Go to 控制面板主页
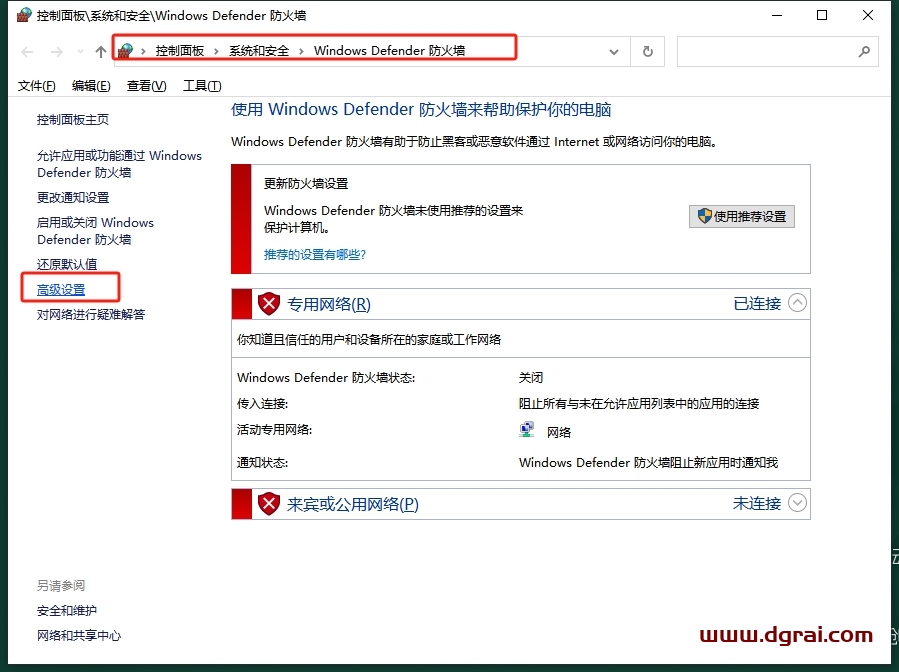 click(73, 120)
